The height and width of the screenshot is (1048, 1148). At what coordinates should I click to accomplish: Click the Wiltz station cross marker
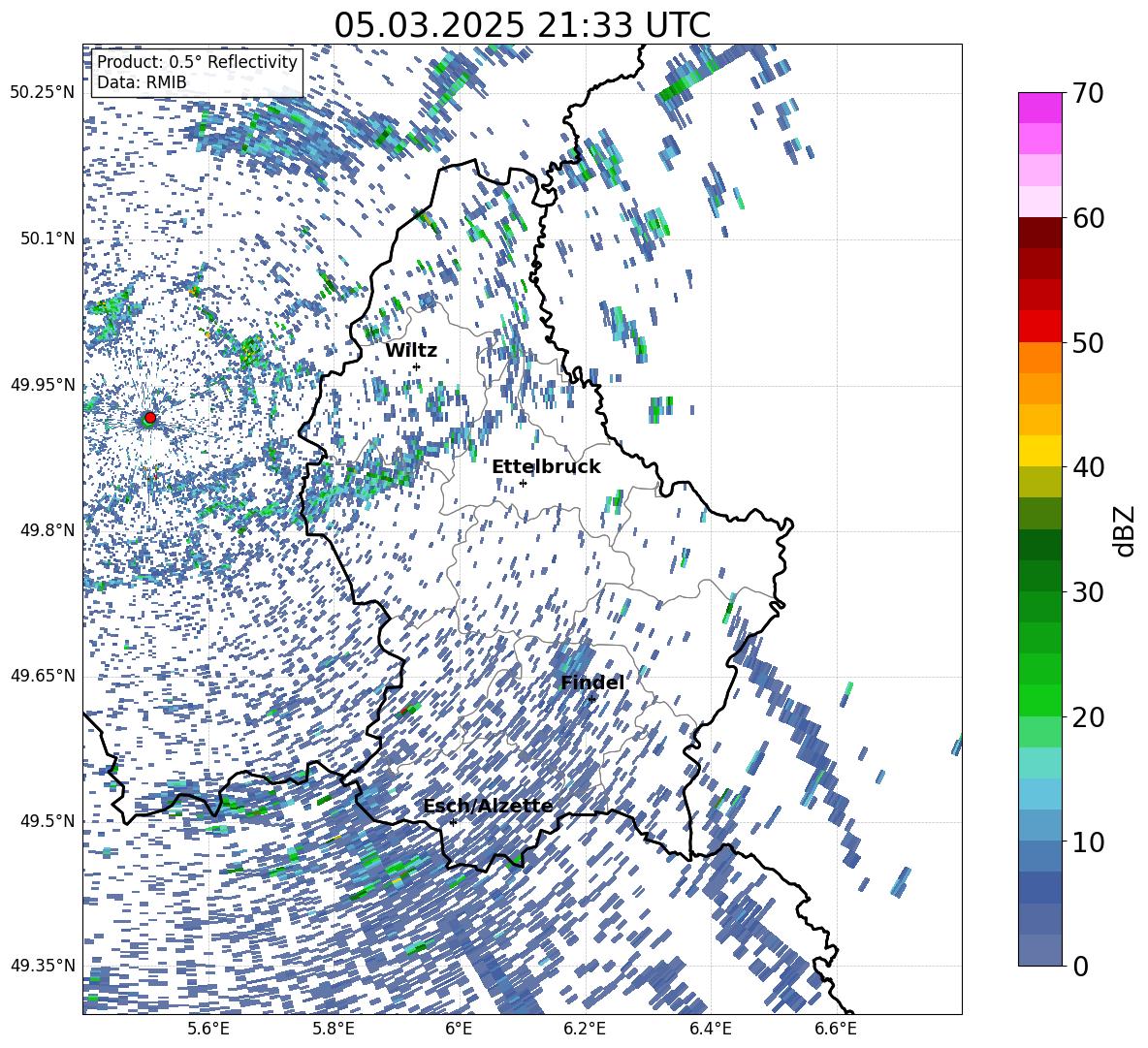(417, 366)
